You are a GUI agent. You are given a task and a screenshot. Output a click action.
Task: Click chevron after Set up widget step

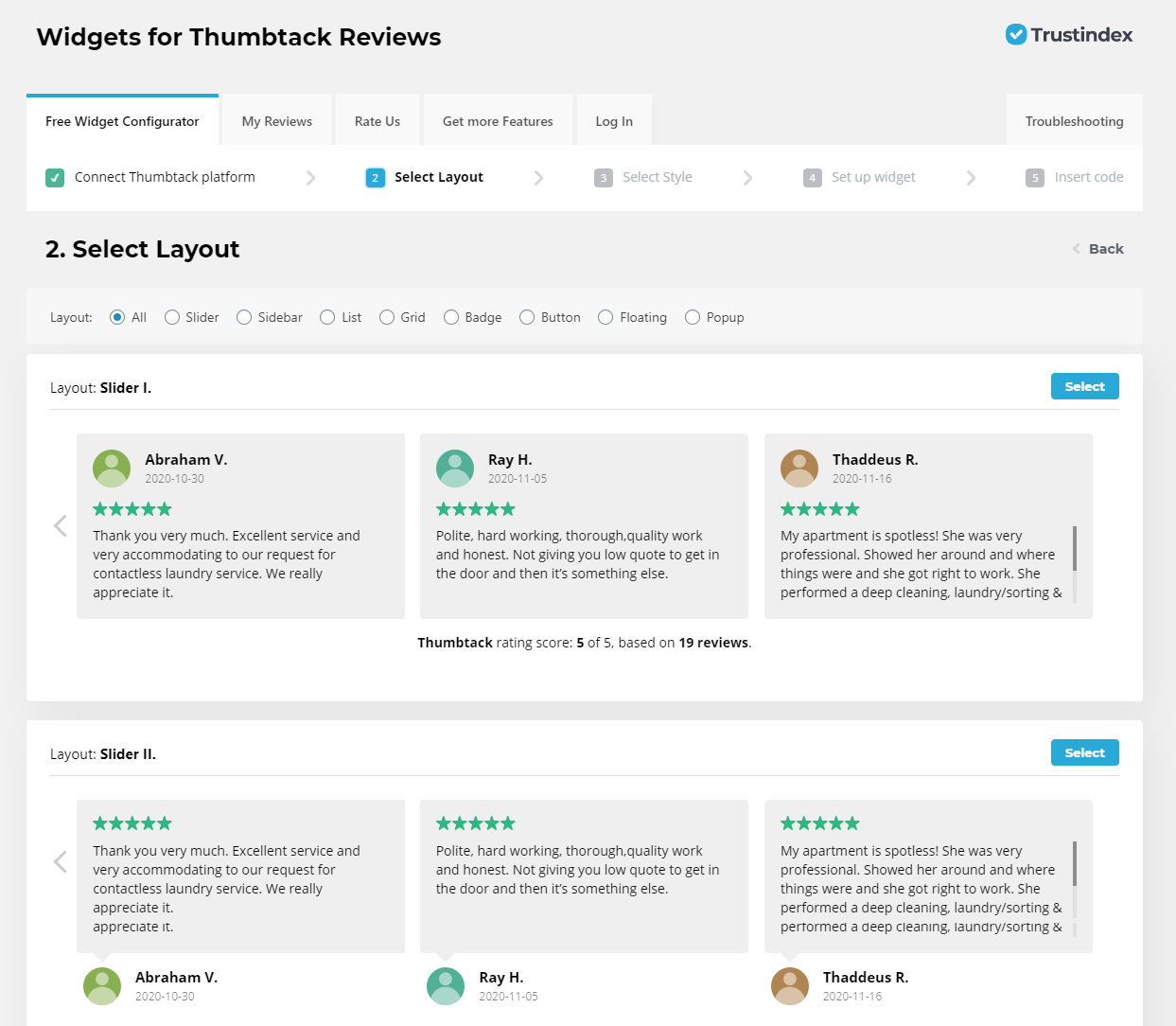(971, 178)
